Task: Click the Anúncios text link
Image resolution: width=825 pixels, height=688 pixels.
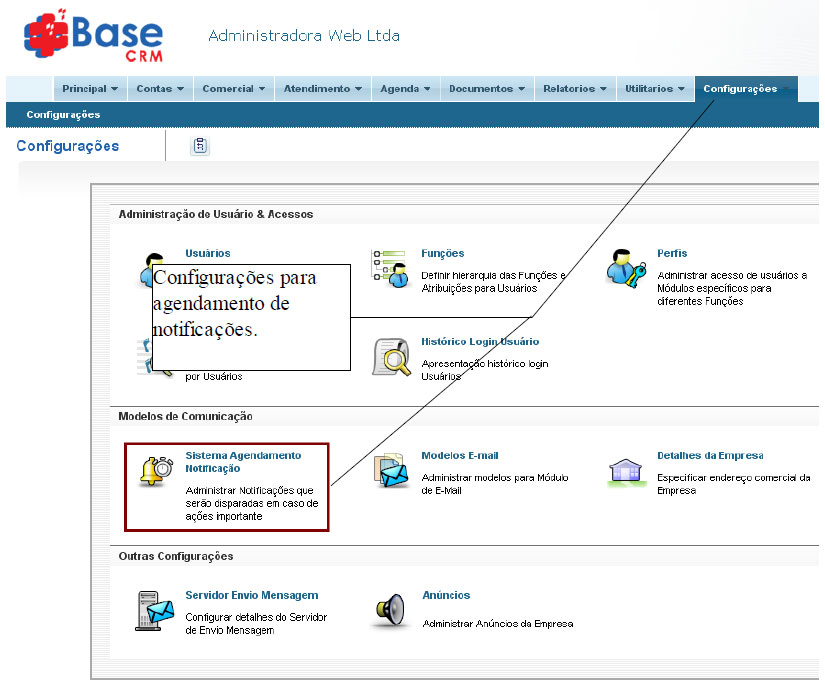Action: coord(446,595)
